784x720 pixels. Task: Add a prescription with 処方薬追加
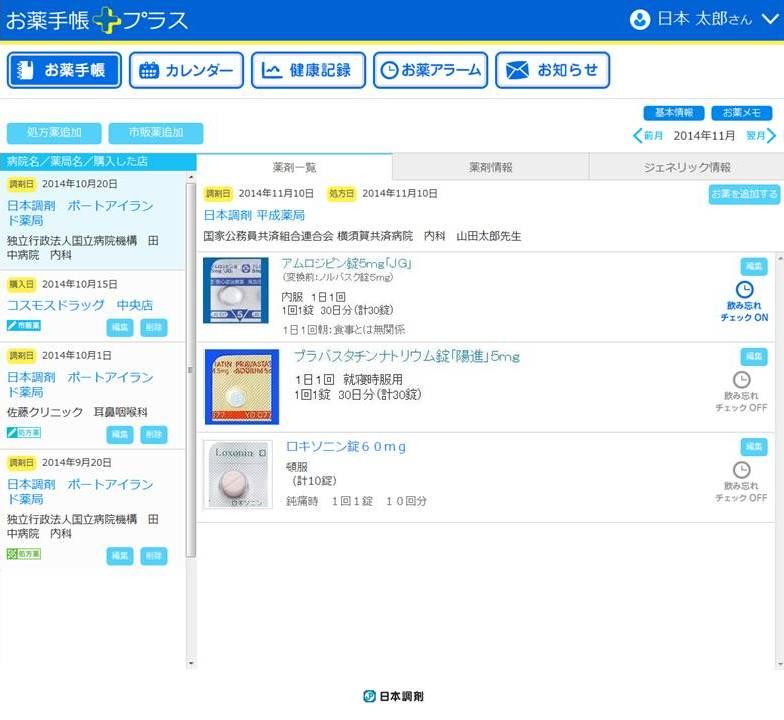click(54, 133)
